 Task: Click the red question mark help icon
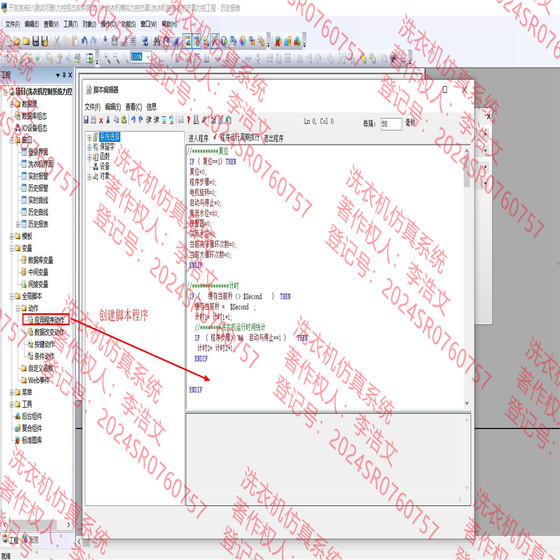[x=188, y=120]
